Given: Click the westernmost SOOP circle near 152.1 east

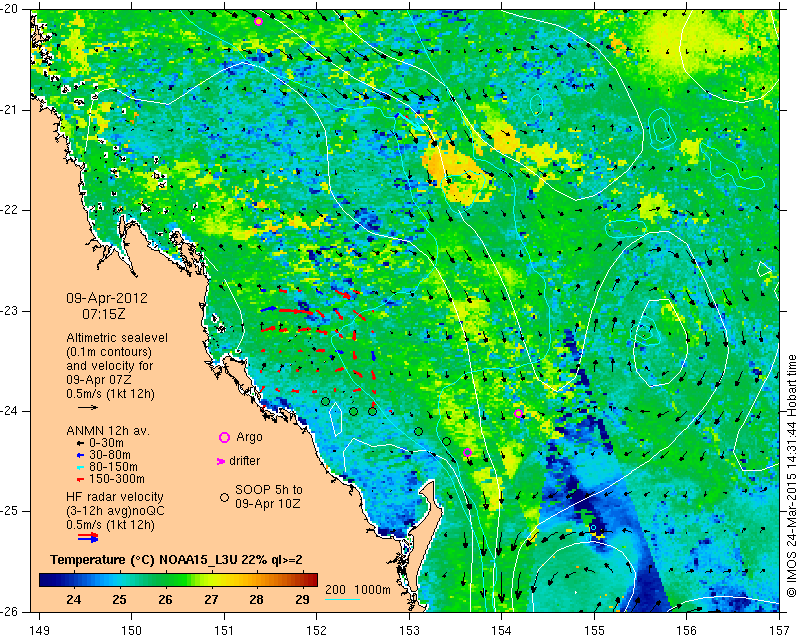Looking at the screenshot, I should [325, 402].
